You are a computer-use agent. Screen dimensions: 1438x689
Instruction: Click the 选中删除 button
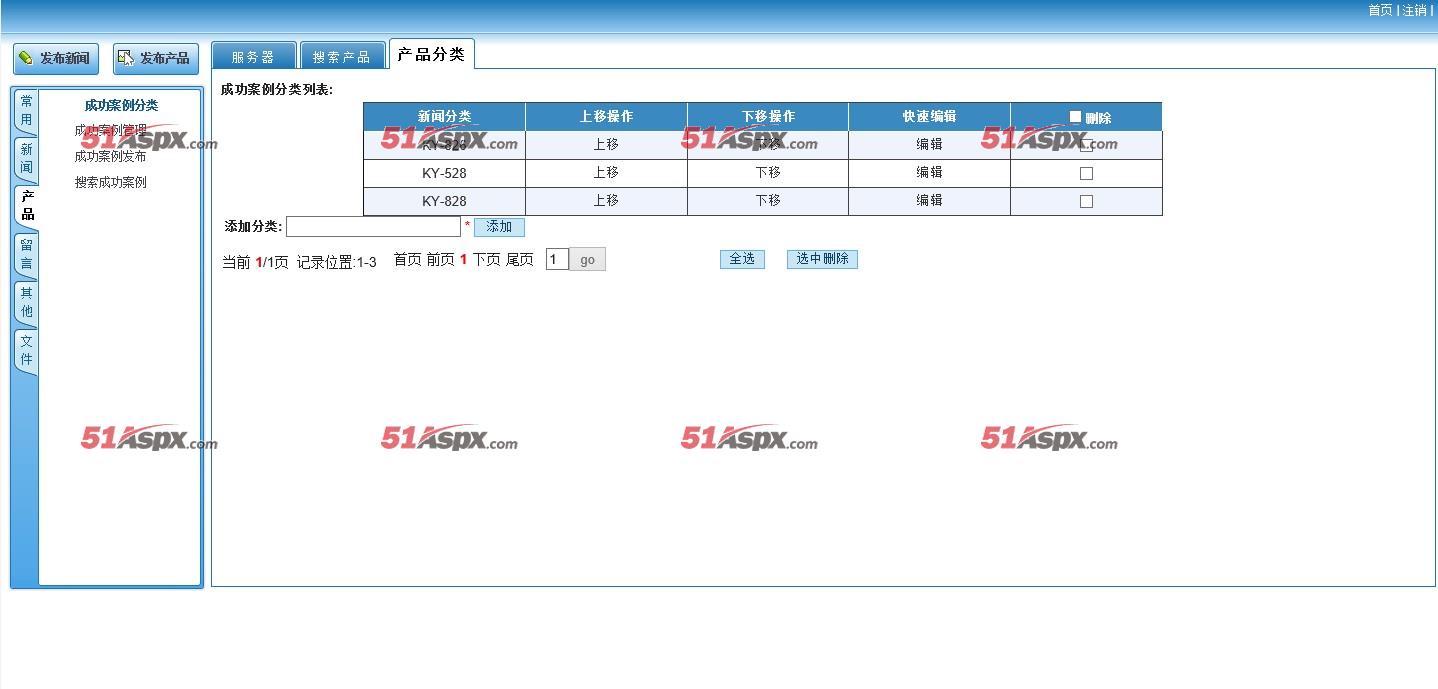coord(822,259)
